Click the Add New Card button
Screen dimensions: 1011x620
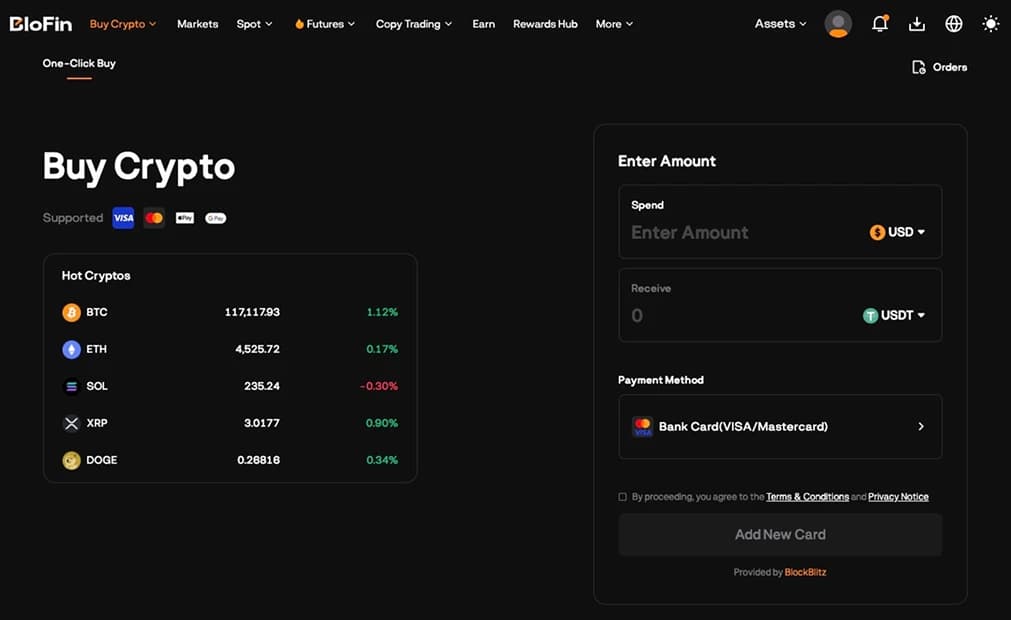tap(780, 535)
